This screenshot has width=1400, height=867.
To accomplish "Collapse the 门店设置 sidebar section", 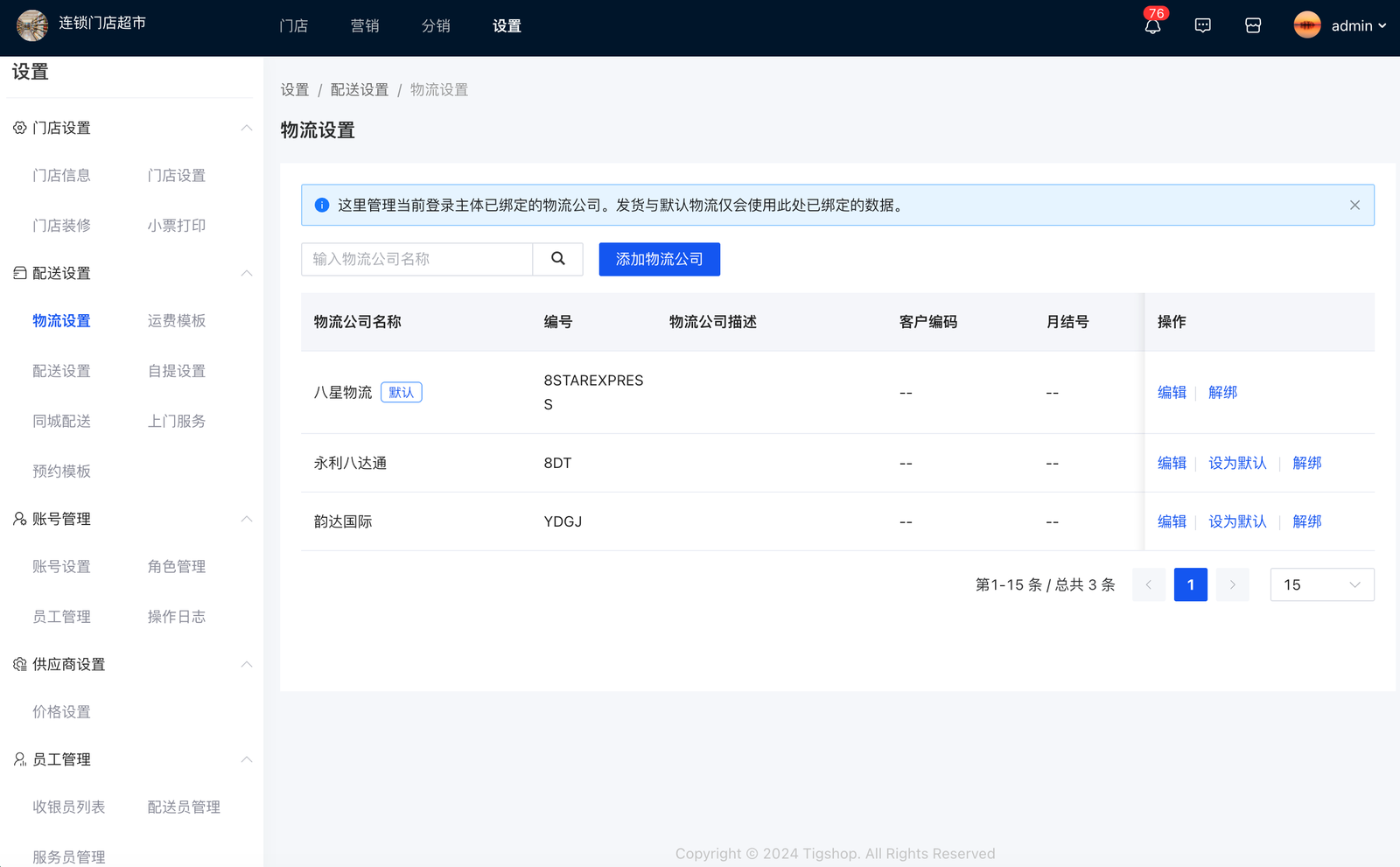I will pos(246,128).
